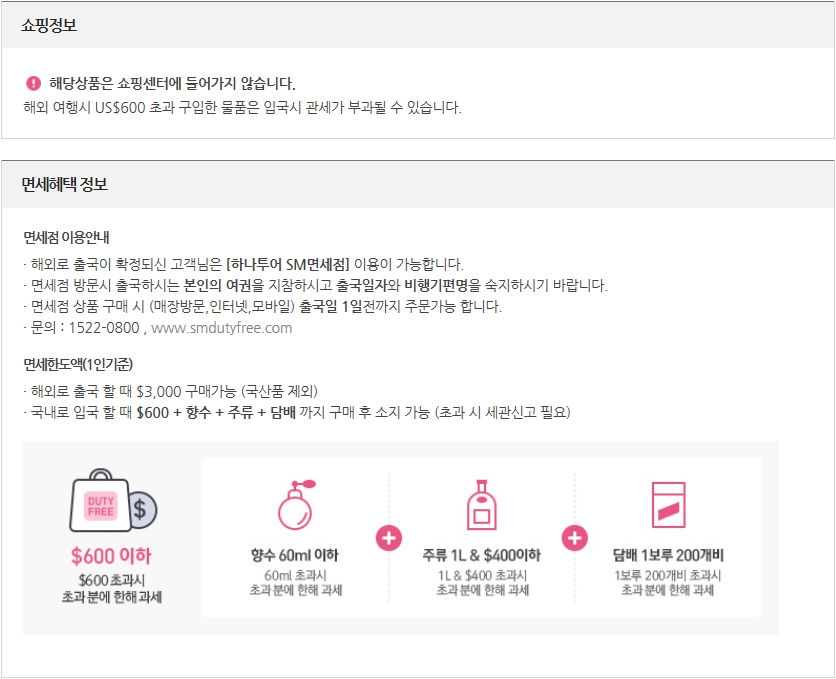Click the 해당상품은 쇼핑센터에 들어가지 않습니다 notice
The height and width of the screenshot is (679, 836).
point(172,83)
